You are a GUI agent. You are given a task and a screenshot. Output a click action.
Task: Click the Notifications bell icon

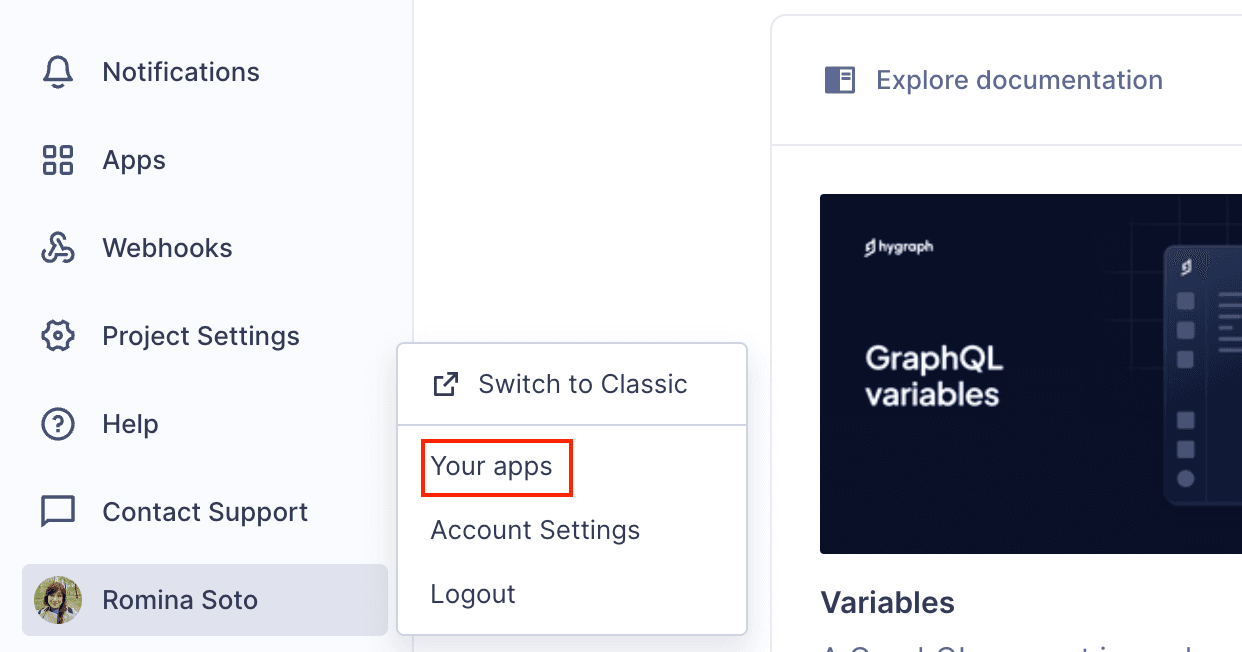(58, 72)
